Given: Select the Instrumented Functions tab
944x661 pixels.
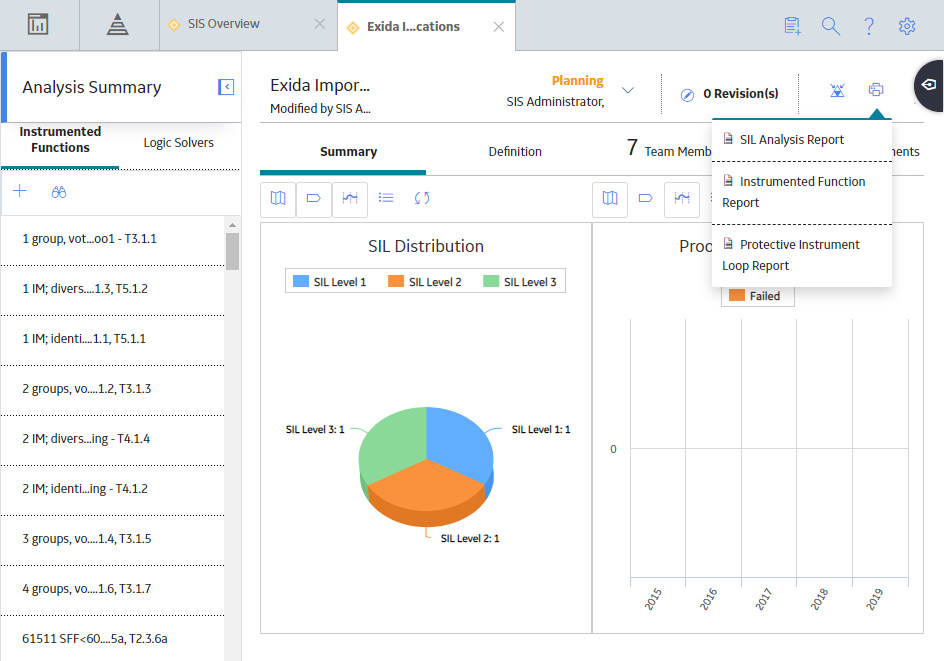Looking at the screenshot, I should click(x=60, y=140).
